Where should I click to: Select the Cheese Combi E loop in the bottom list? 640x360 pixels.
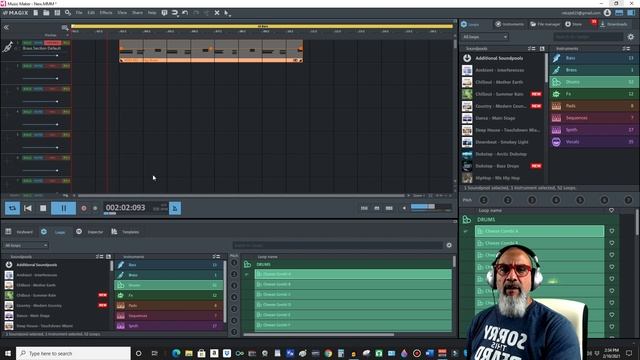[353, 315]
